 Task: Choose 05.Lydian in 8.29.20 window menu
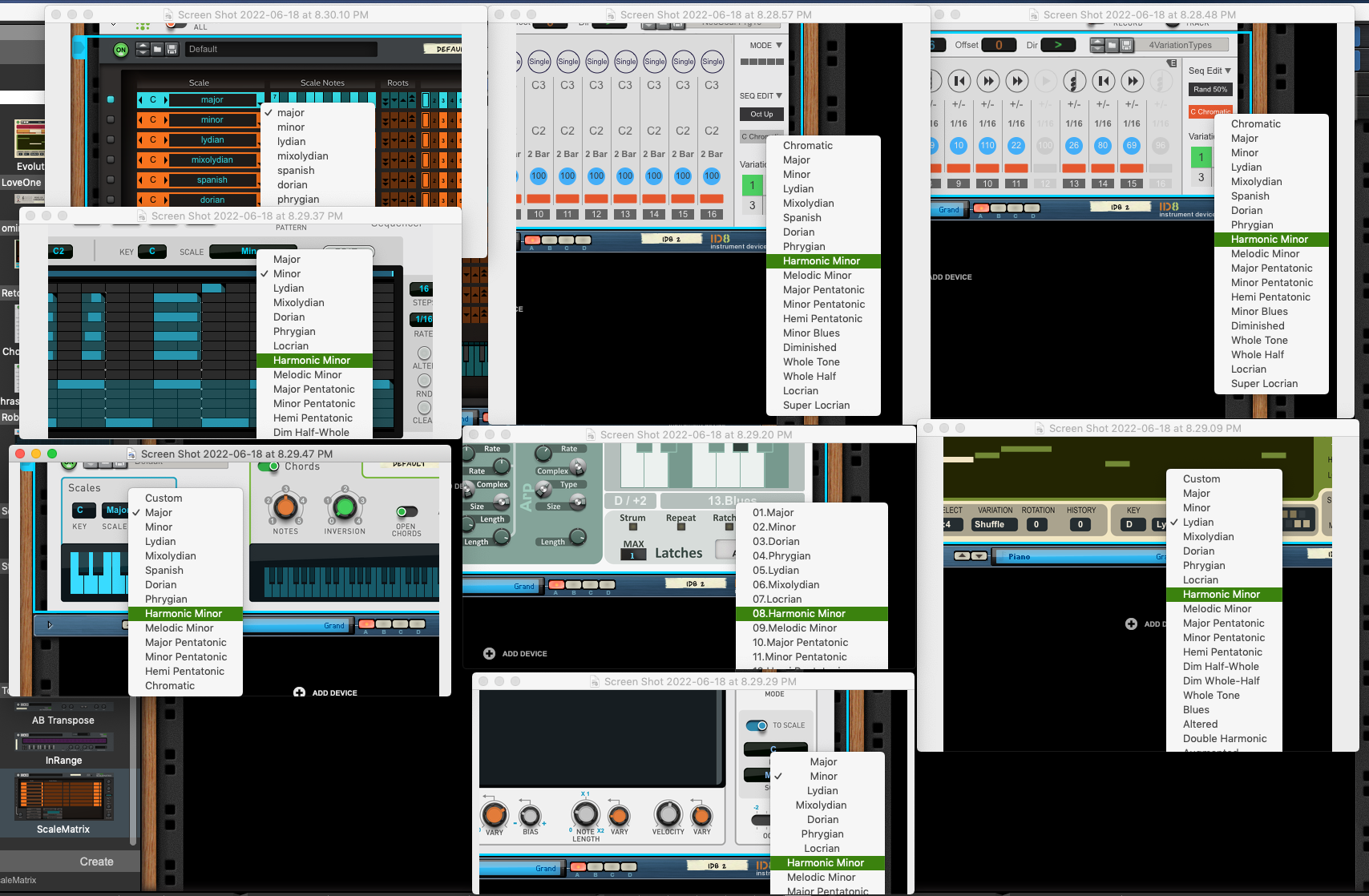click(x=811, y=571)
